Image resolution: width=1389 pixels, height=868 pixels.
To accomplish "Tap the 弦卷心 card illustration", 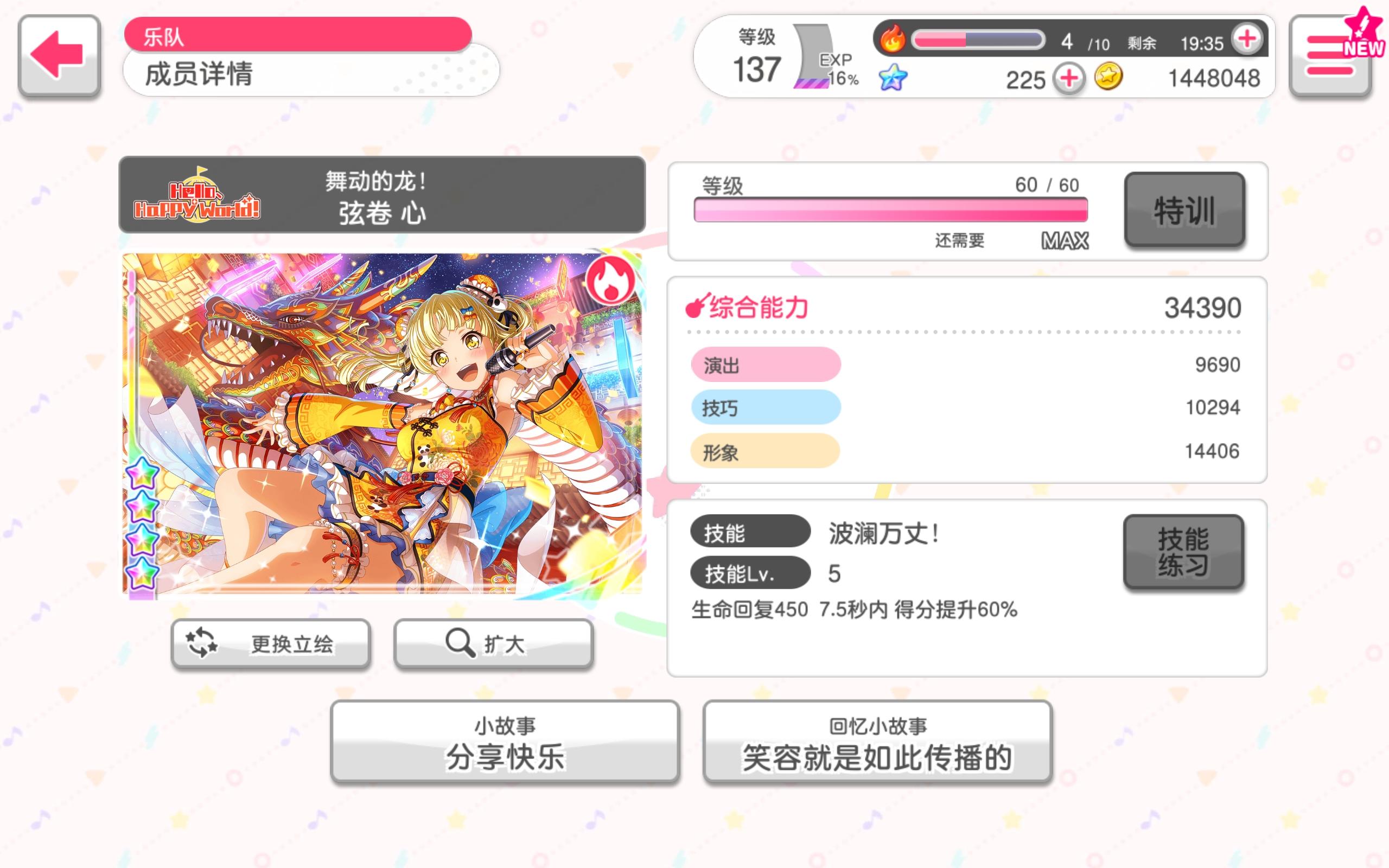I will click(x=383, y=424).
